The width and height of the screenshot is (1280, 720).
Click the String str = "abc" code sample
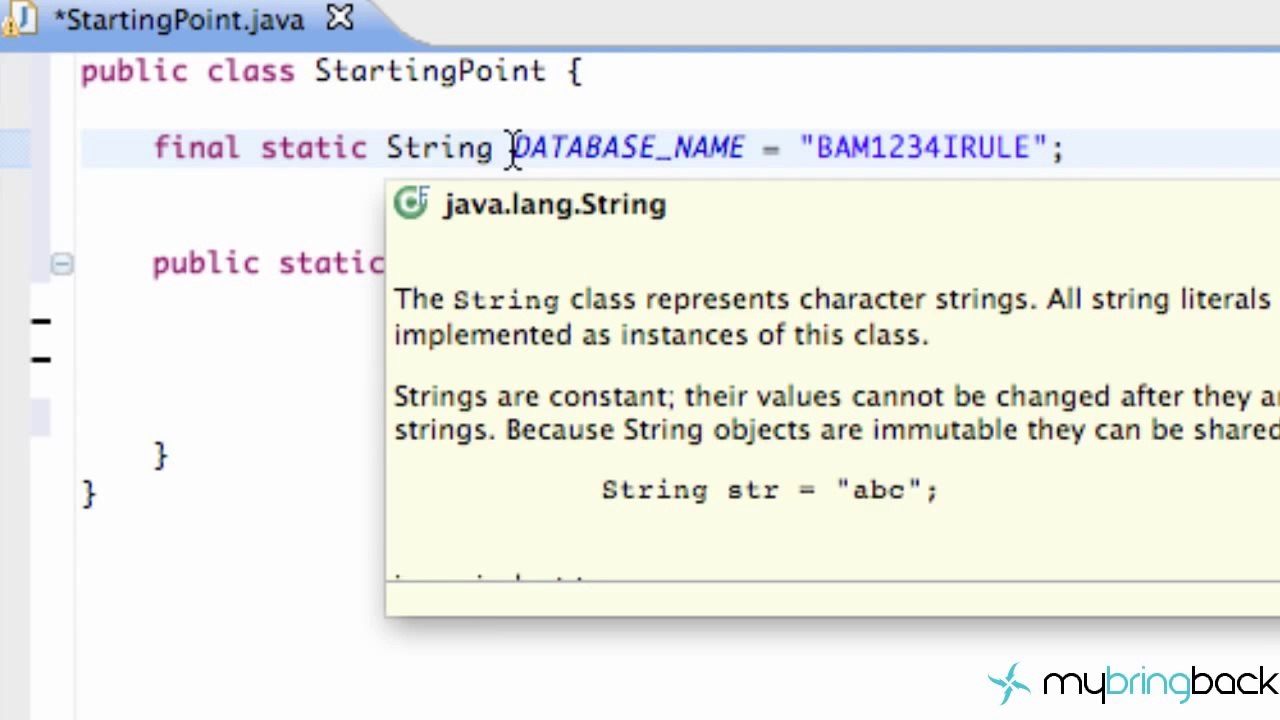pyautogui.click(x=769, y=490)
